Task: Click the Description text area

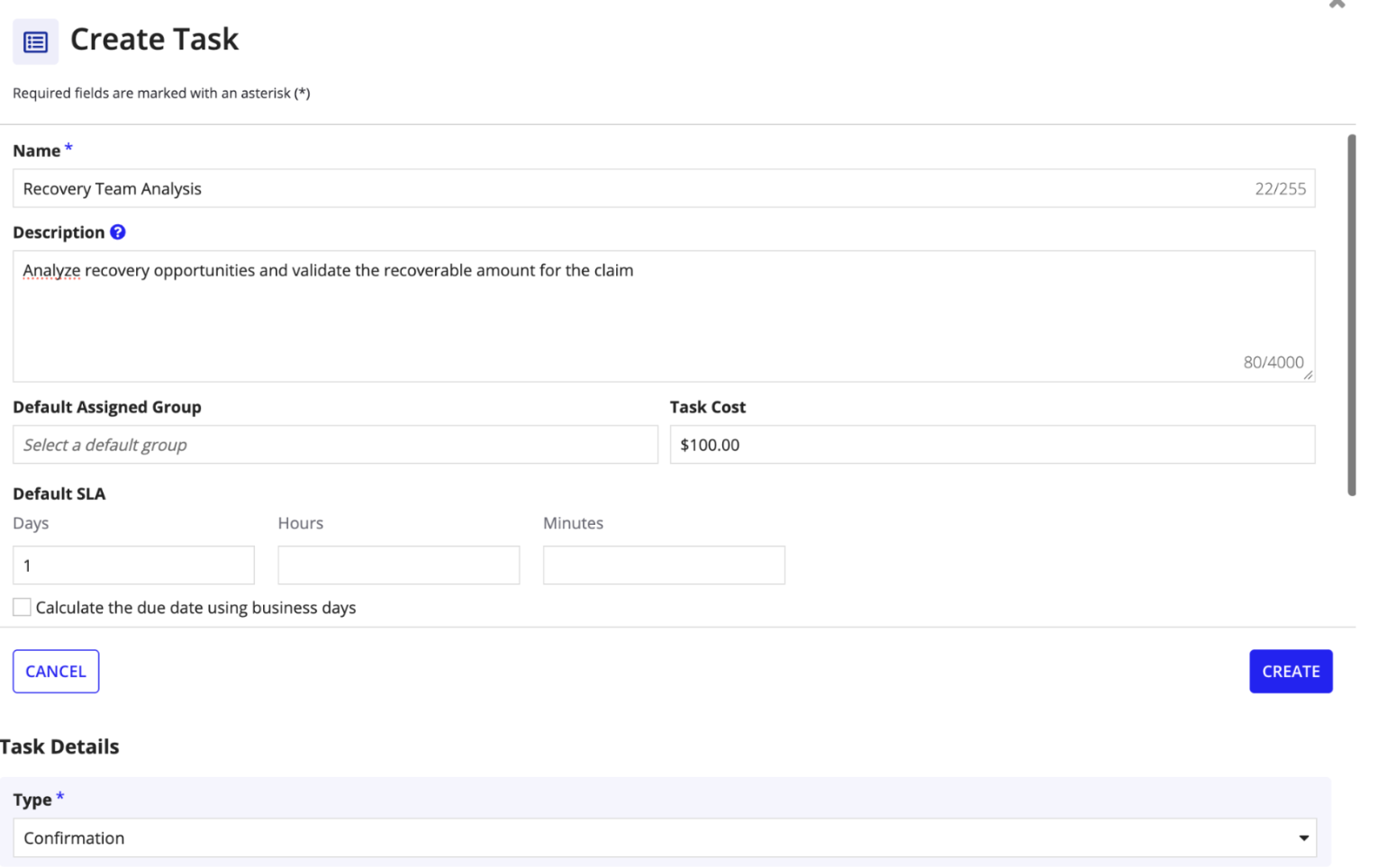Action: coord(664,316)
